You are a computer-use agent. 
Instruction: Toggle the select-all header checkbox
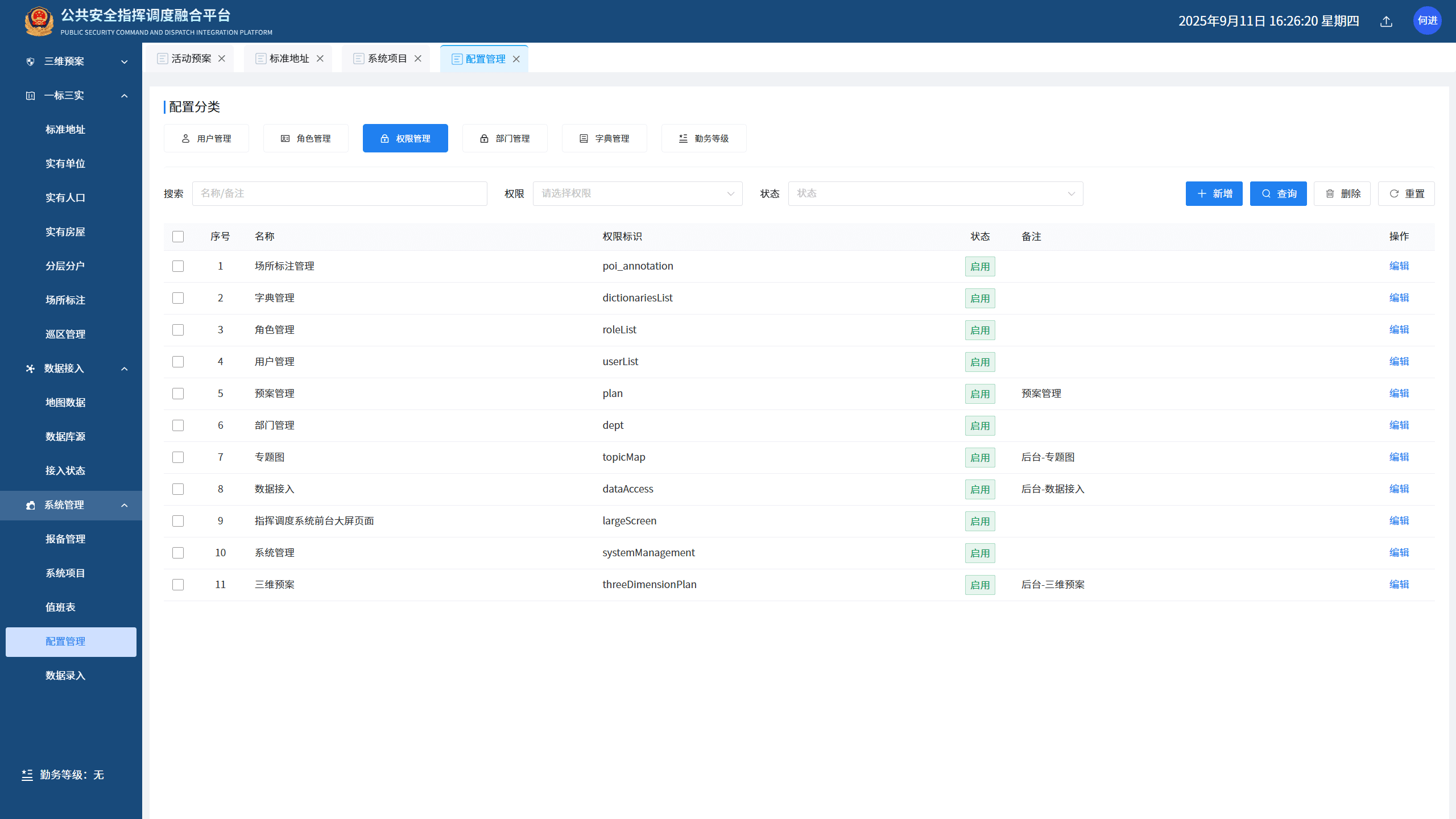[178, 237]
